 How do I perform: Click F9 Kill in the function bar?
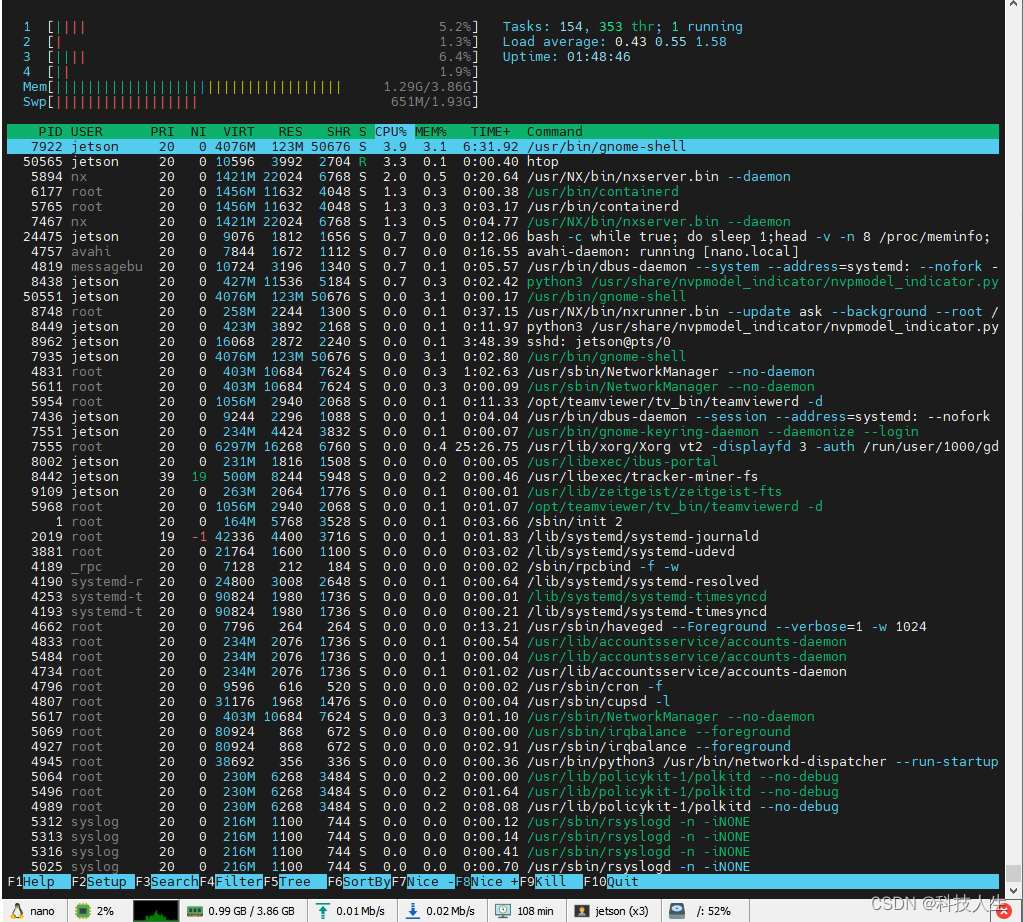[x=550, y=882]
